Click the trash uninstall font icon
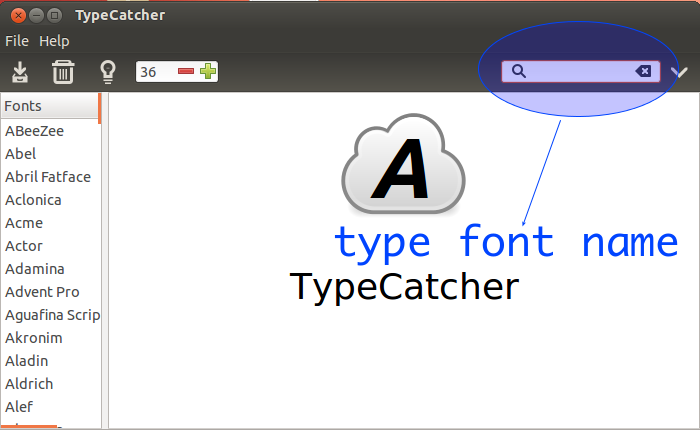700x430 pixels. pyautogui.click(x=63, y=72)
